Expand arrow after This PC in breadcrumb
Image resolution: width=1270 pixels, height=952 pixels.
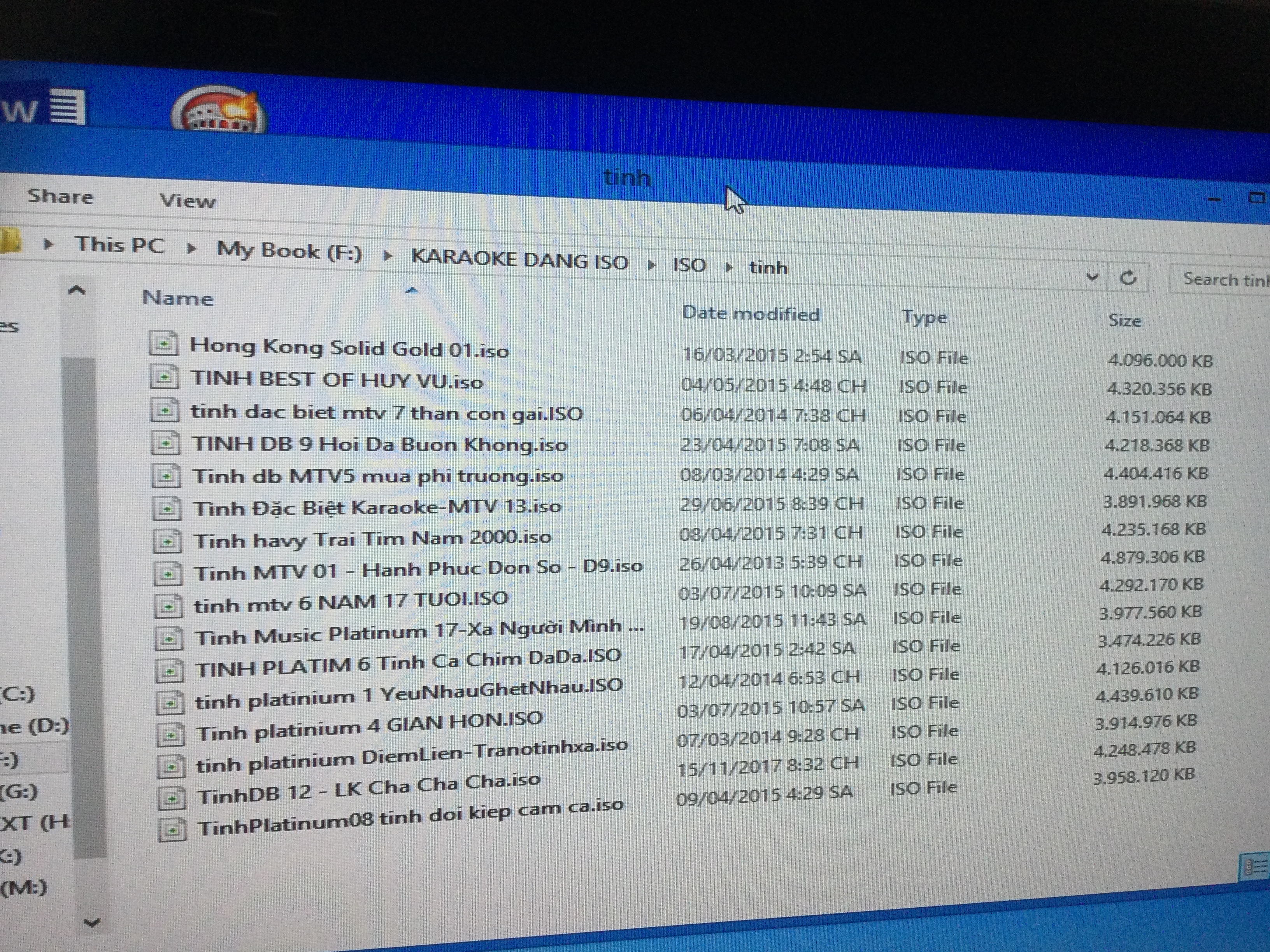(x=192, y=248)
